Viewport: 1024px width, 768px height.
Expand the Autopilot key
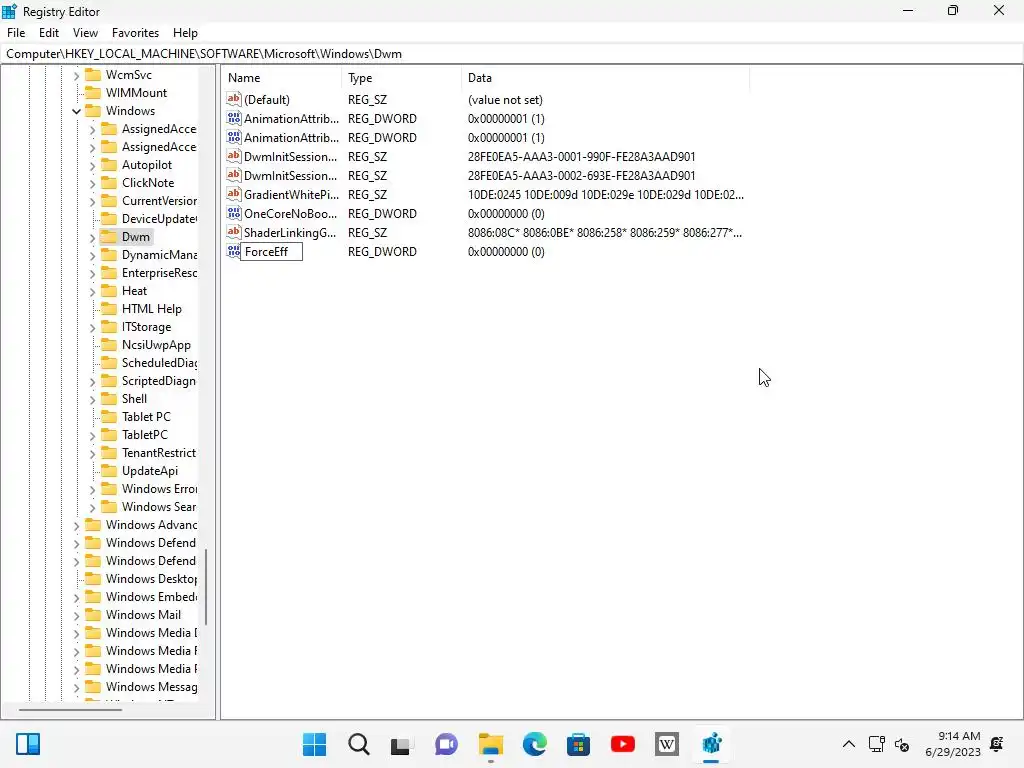[x=92, y=165]
